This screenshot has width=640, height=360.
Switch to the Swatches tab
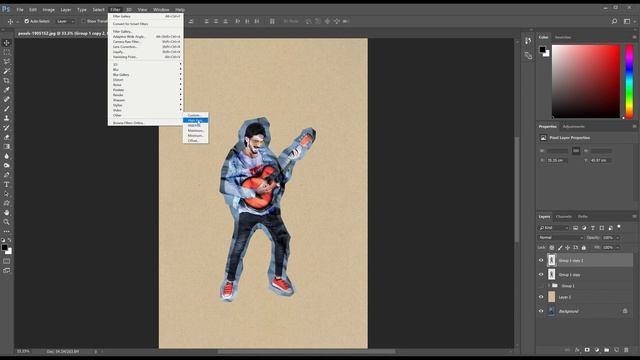(x=563, y=37)
